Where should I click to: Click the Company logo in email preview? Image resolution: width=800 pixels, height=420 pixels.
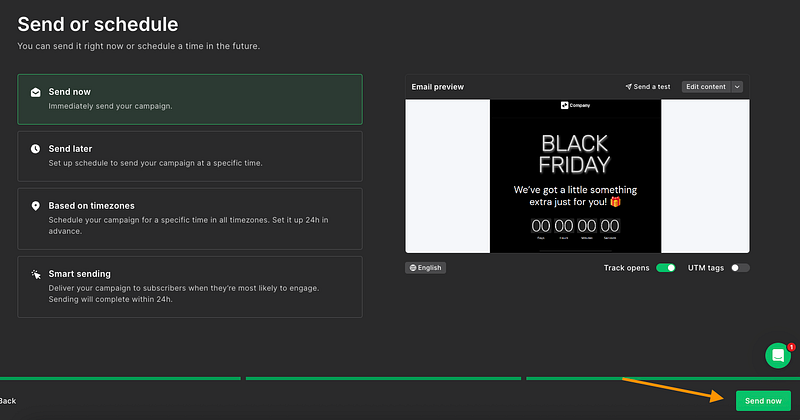tap(575, 106)
